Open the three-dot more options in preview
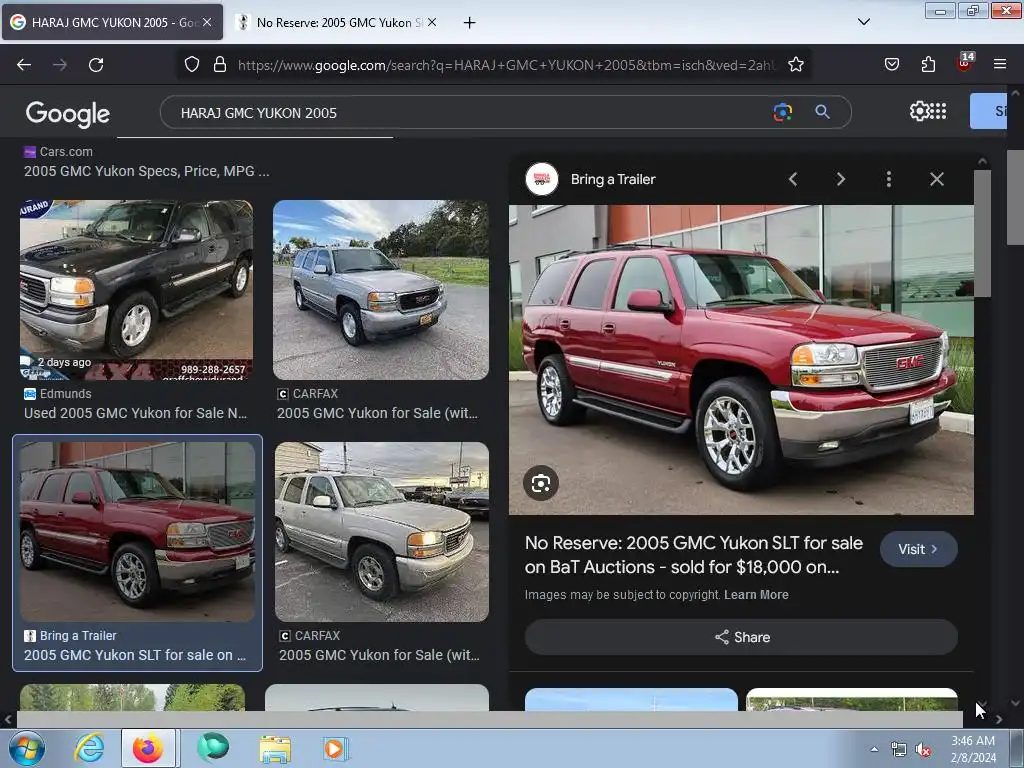The height and width of the screenshot is (768, 1024). pyautogui.click(x=889, y=179)
